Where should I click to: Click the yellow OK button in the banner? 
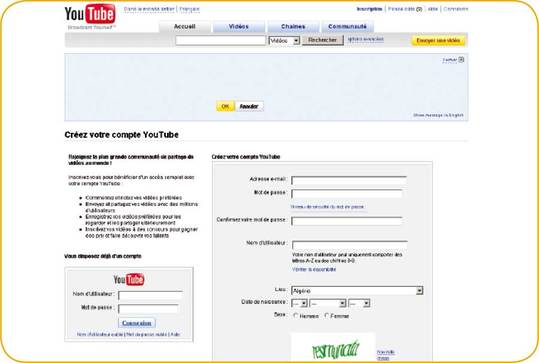click(225, 106)
